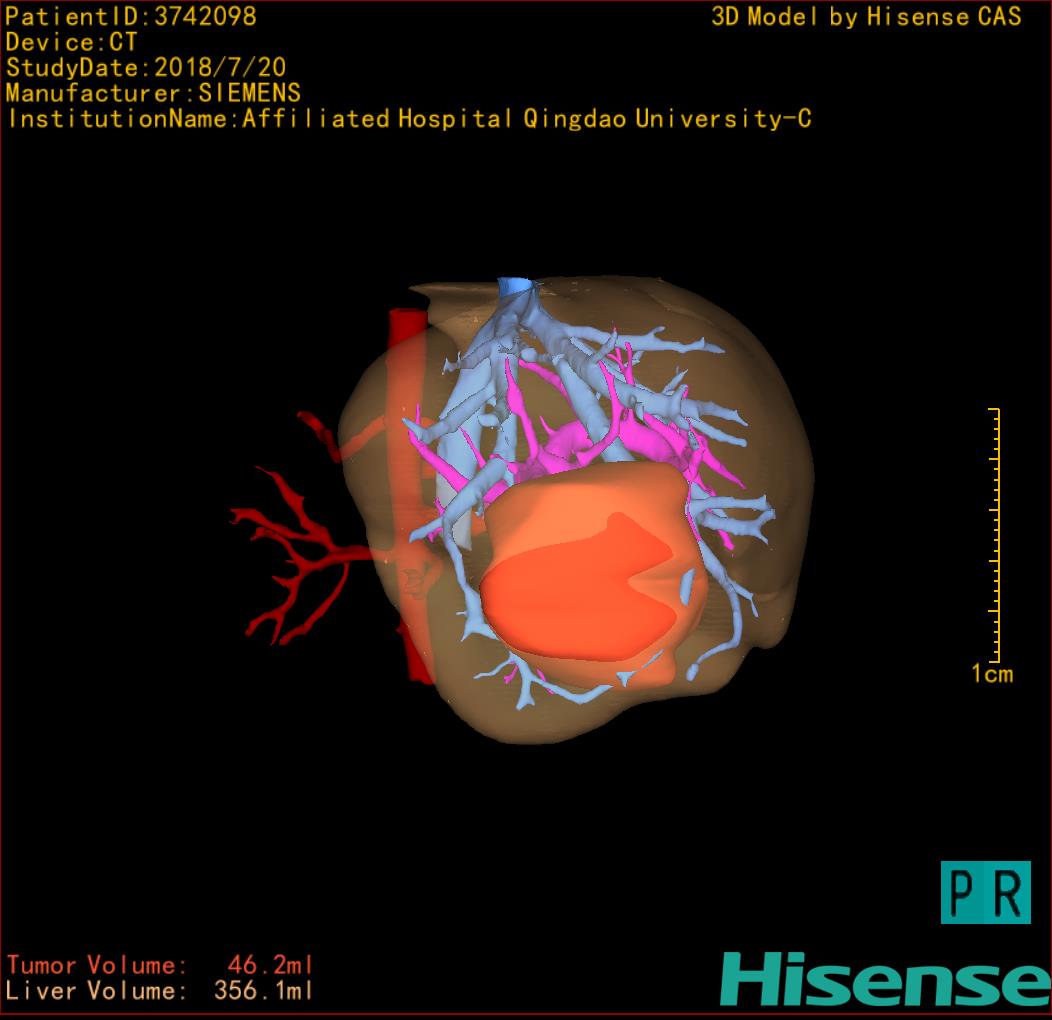Image resolution: width=1052 pixels, height=1020 pixels.
Task: Click the Manufacturer:SIEMENS label
Action: click(x=153, y=93)
